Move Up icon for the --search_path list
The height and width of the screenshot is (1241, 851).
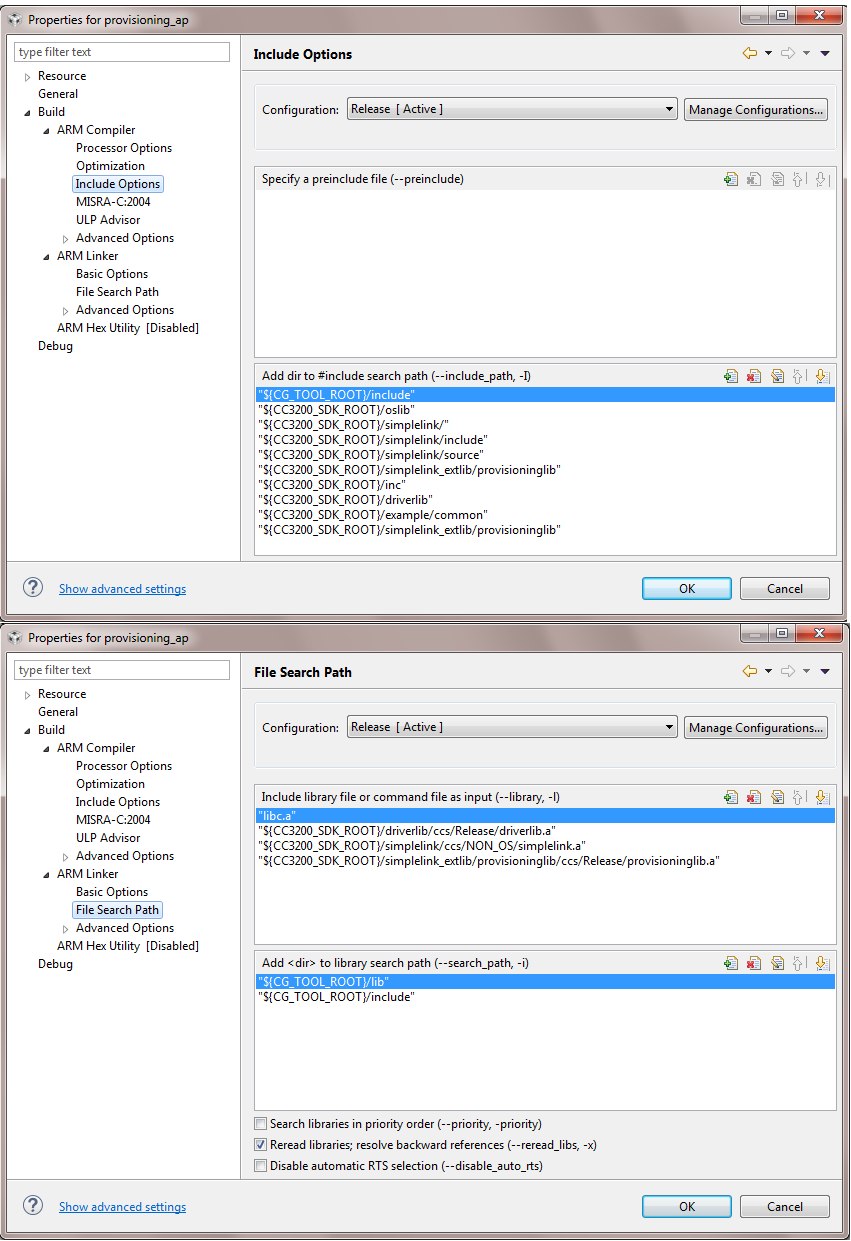coord(799,963)
